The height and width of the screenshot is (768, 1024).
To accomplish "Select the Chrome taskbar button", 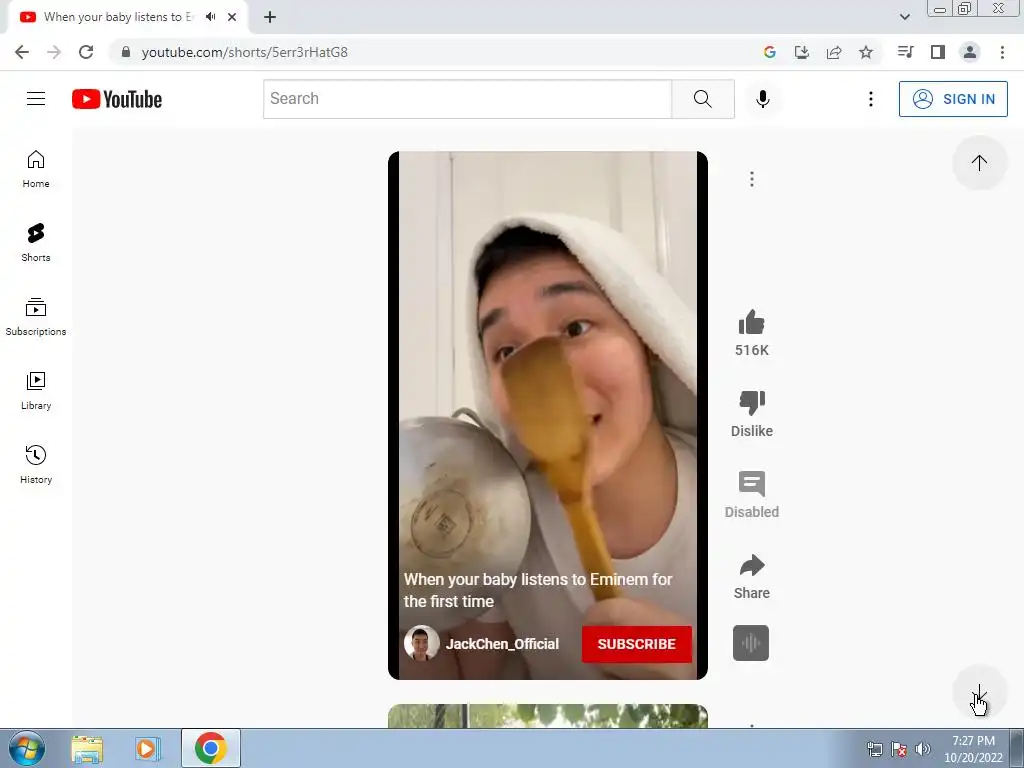I will point(210,748).
